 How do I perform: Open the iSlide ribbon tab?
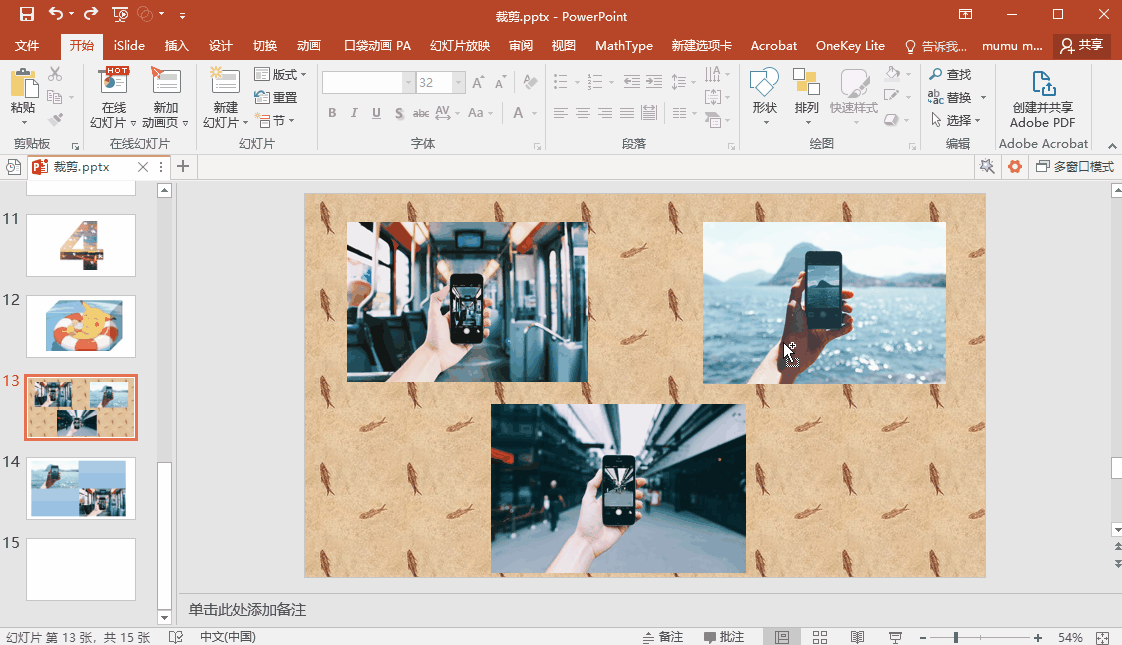coord(129,46)
